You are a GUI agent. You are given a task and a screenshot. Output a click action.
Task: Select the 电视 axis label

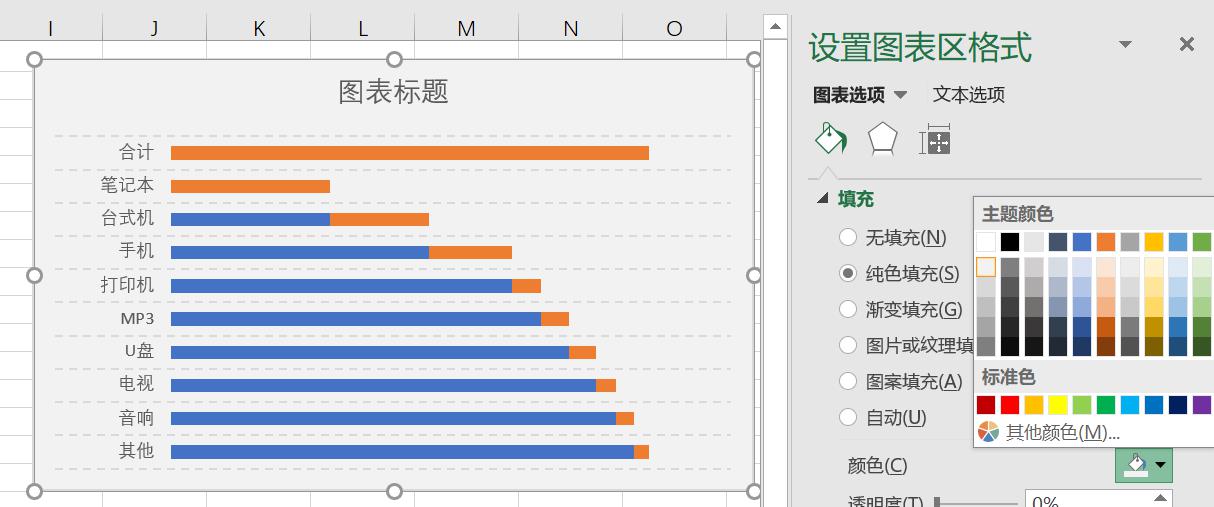point(137,385)
